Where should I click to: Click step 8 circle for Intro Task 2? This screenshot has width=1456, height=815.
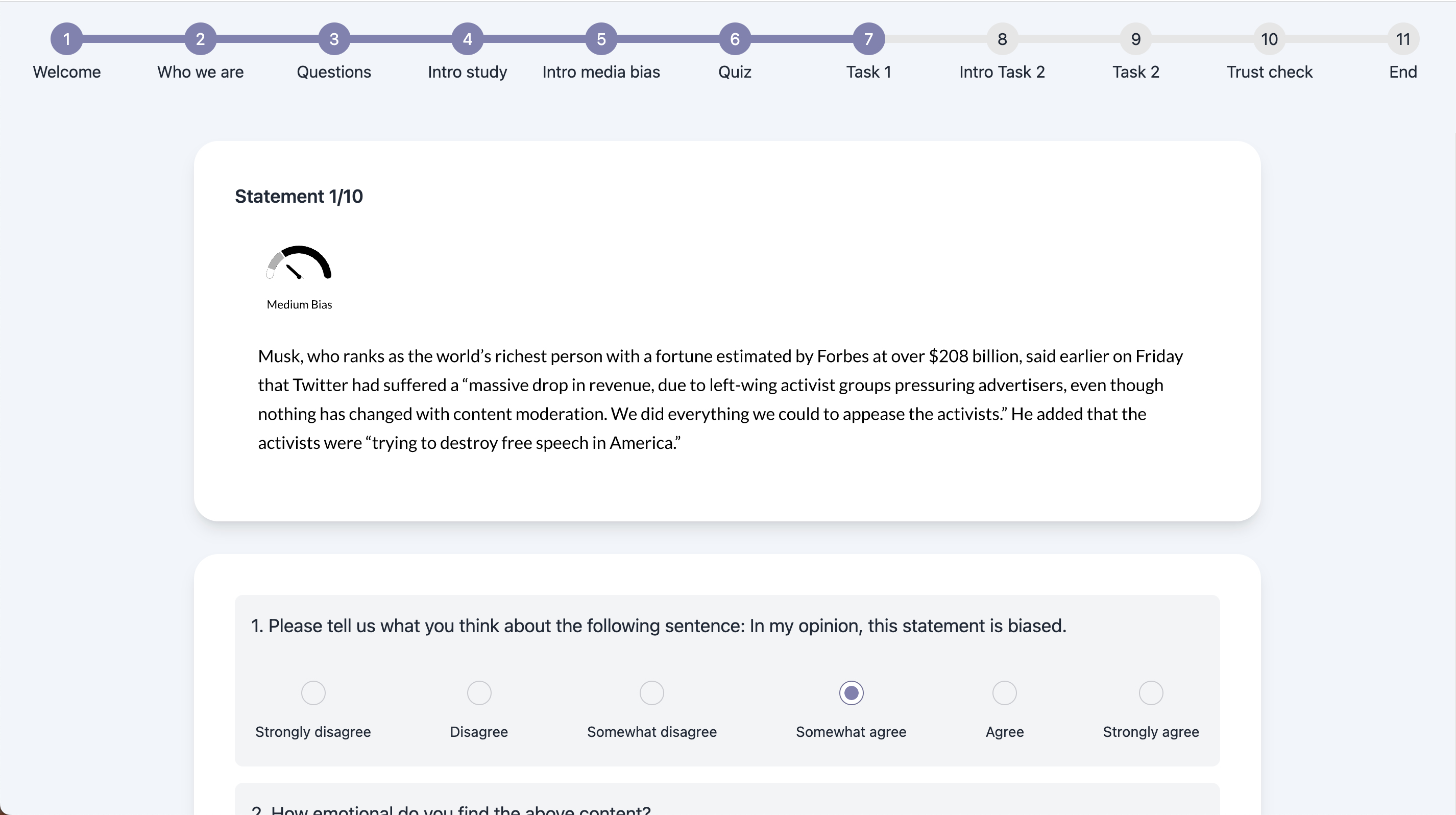point(1002,39)
